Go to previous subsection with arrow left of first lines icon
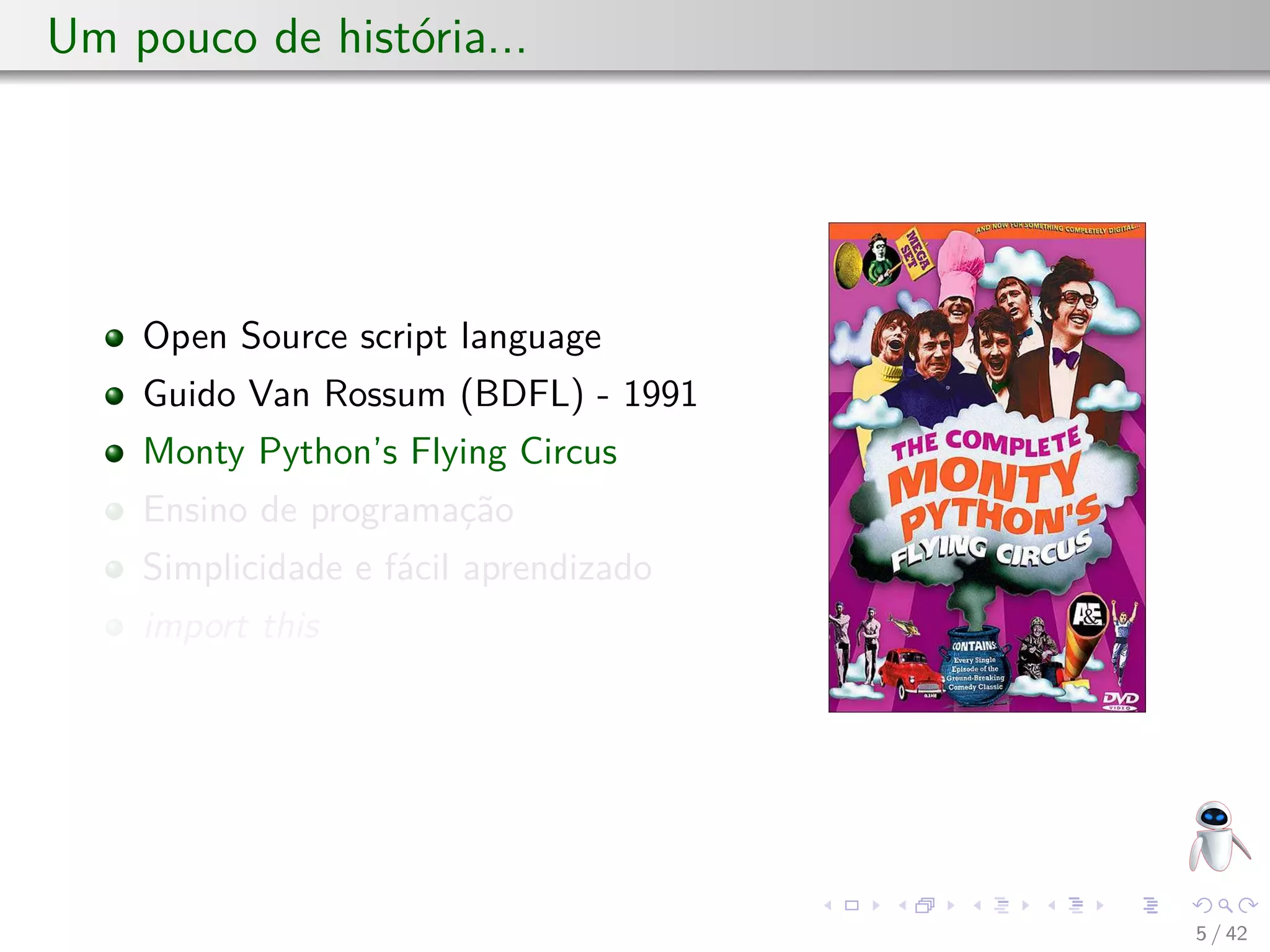 977,906
